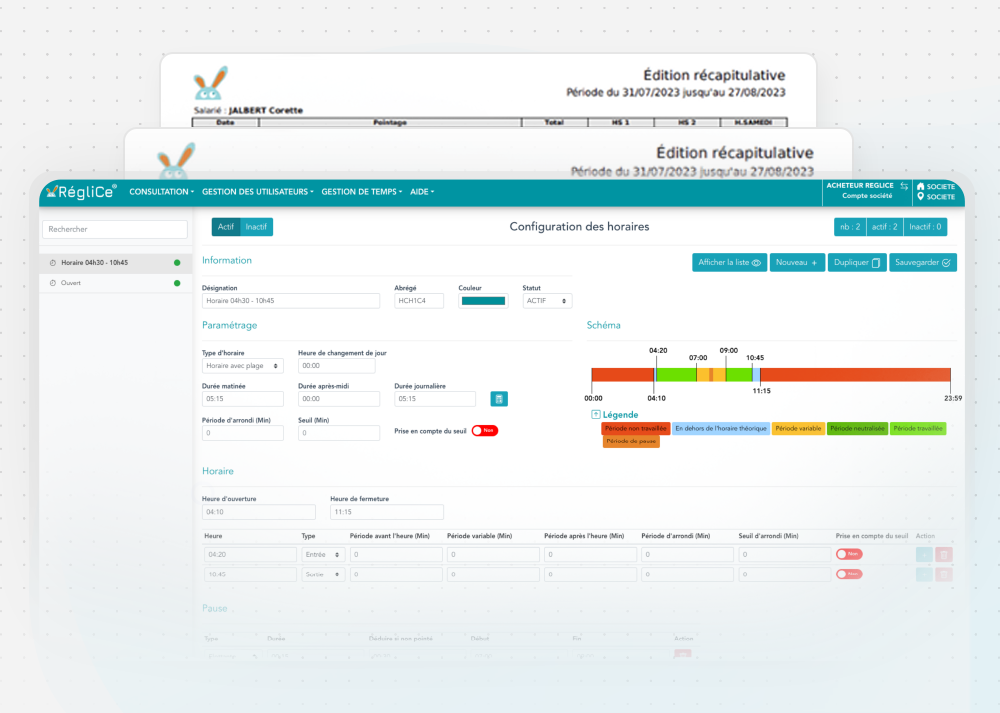Edit the Désignation field

pos(291,301)
